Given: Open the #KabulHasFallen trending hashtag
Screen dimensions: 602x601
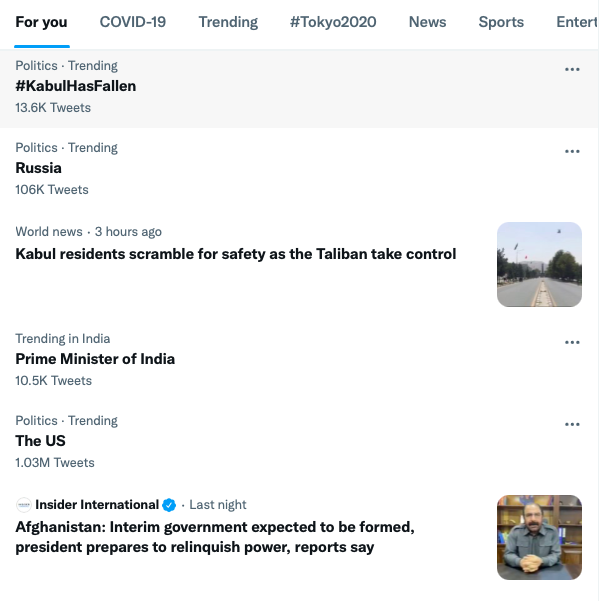Looking at the screenshot, I should [x=76, y=86].
